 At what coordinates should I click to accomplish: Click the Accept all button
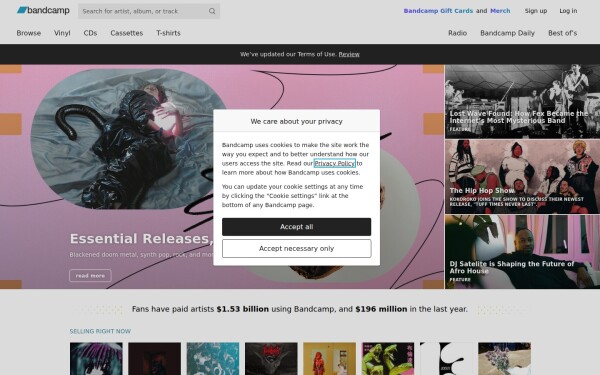pos(297,227)
